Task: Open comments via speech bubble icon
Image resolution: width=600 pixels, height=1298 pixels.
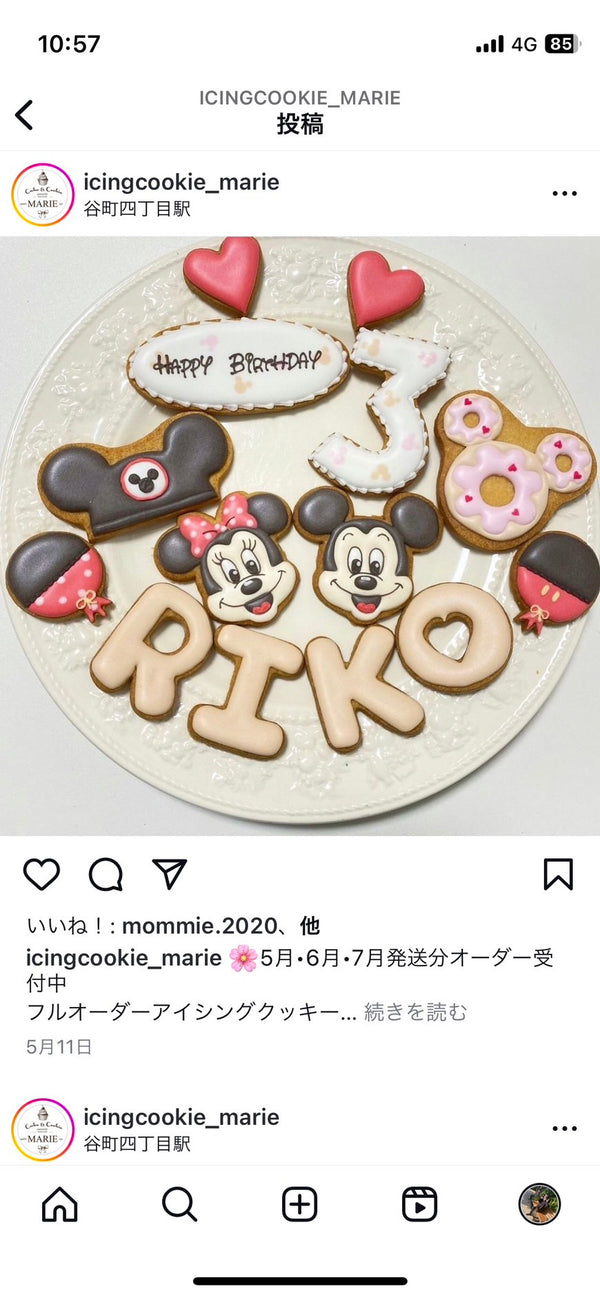Action: tap(106, 874)
